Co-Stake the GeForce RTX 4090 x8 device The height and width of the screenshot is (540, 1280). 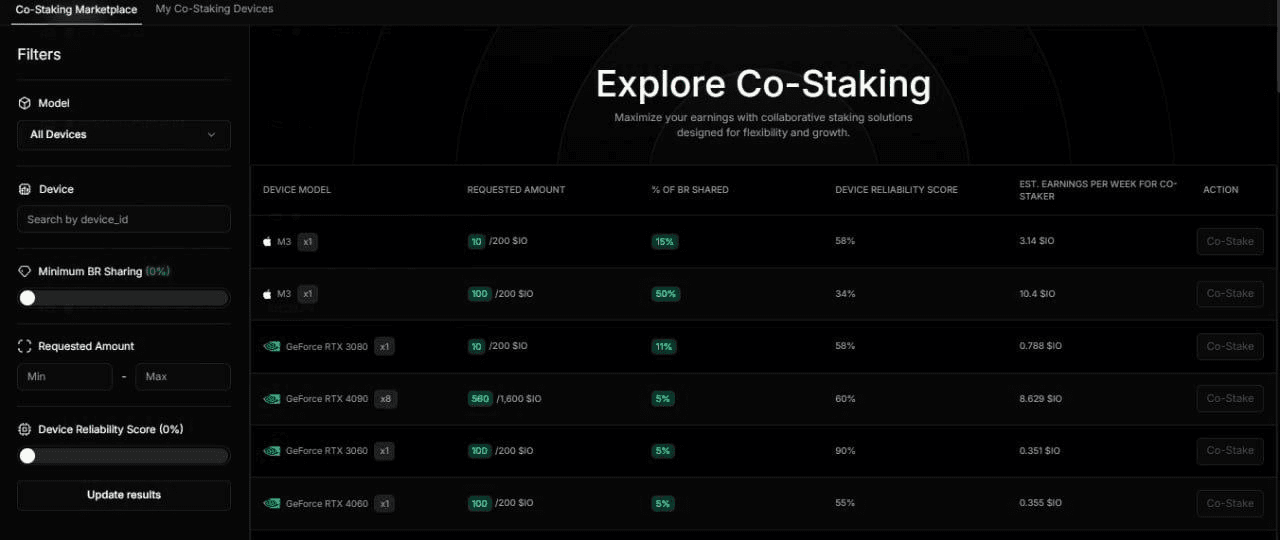[x=1230, y=398]
